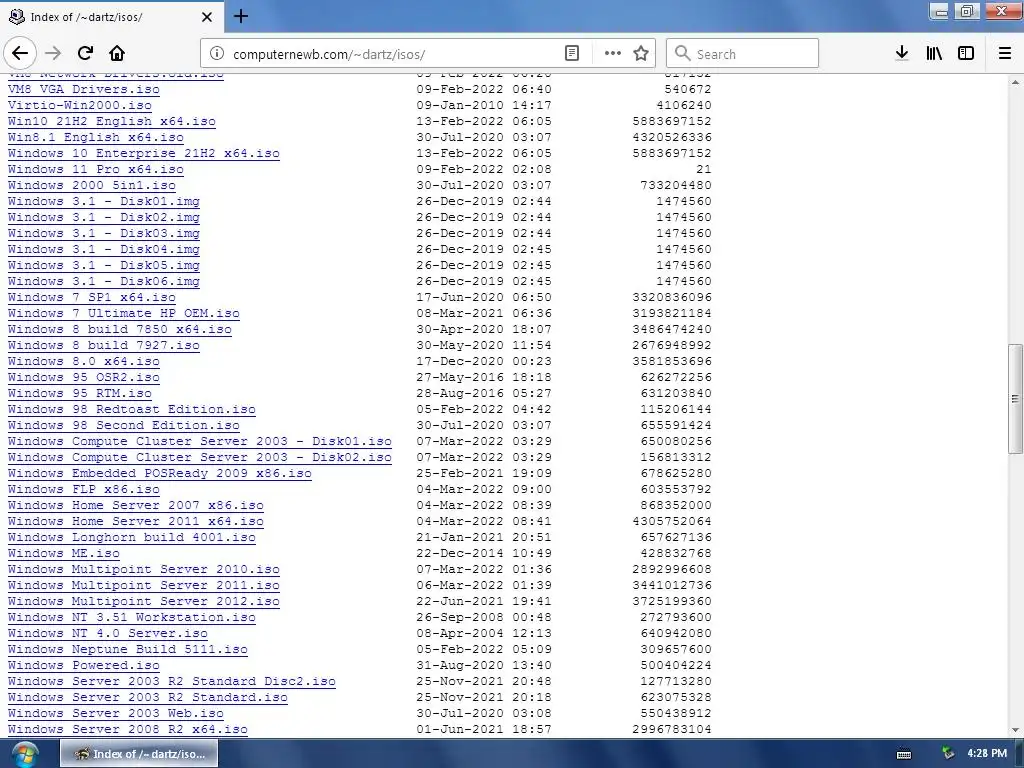Image resolution: width=1024 pixels, height=768 pixels.
Task: Click the scrollbar up arrow
Action: point(1015,82)
